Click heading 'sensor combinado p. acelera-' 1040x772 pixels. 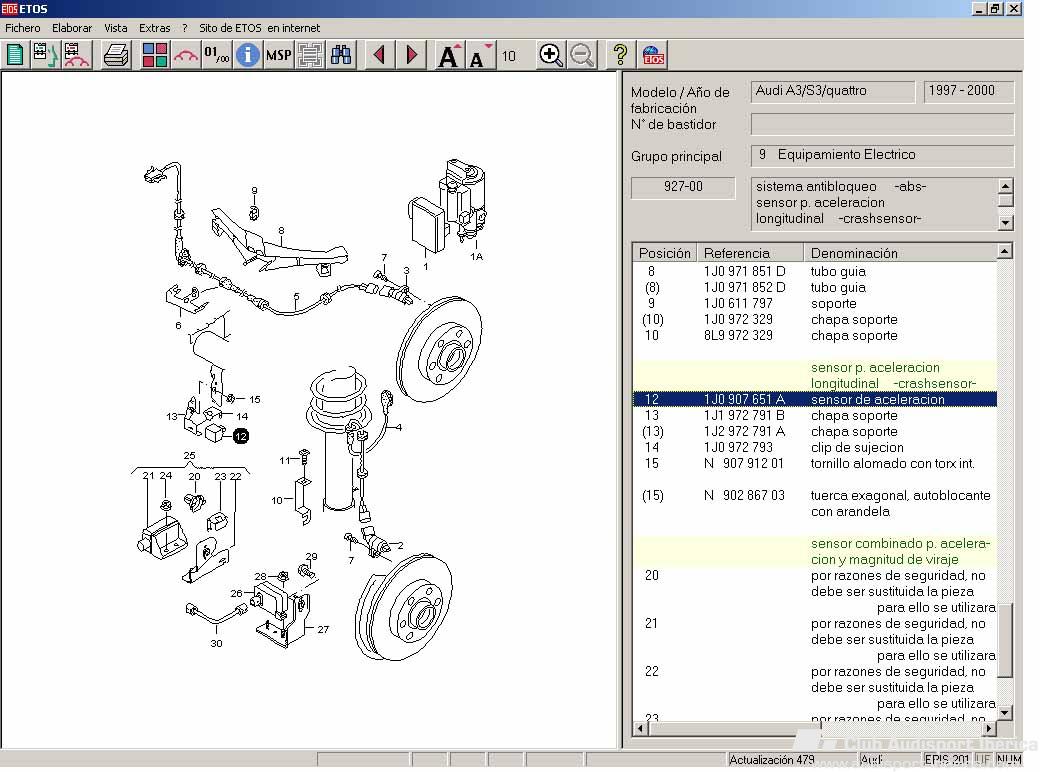900,543
